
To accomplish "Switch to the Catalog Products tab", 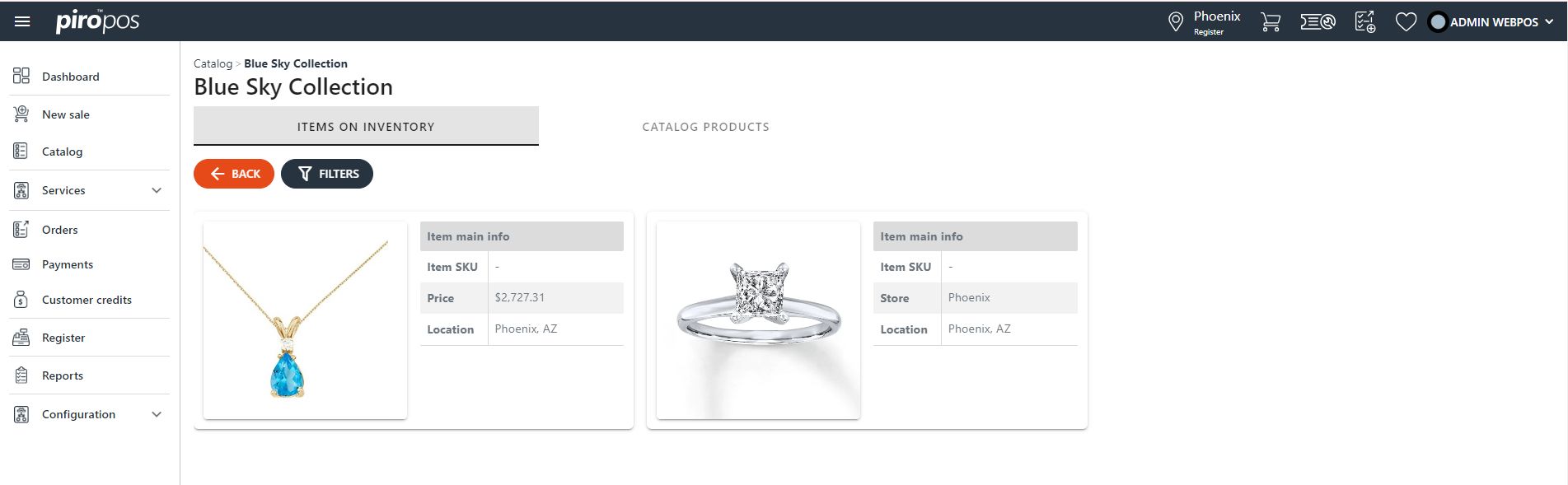I will click(x=705, y=127).
